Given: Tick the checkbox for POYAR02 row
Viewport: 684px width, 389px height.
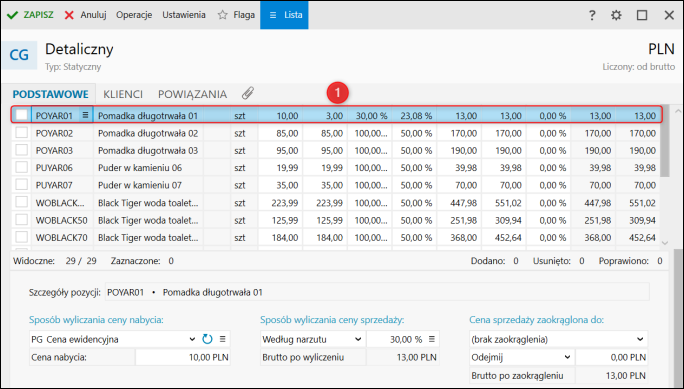Looking at the screenshot, I should point(21,133).
